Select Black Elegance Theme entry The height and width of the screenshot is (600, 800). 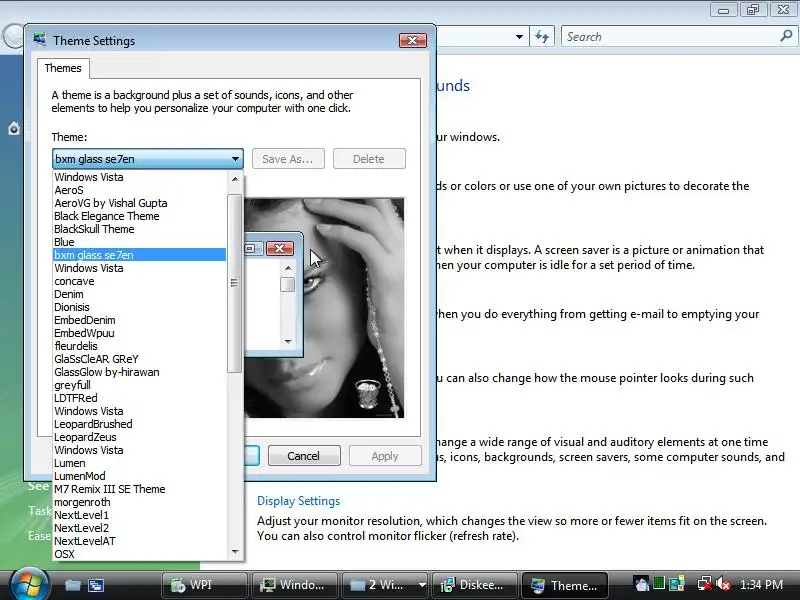[x=139, y=216]
